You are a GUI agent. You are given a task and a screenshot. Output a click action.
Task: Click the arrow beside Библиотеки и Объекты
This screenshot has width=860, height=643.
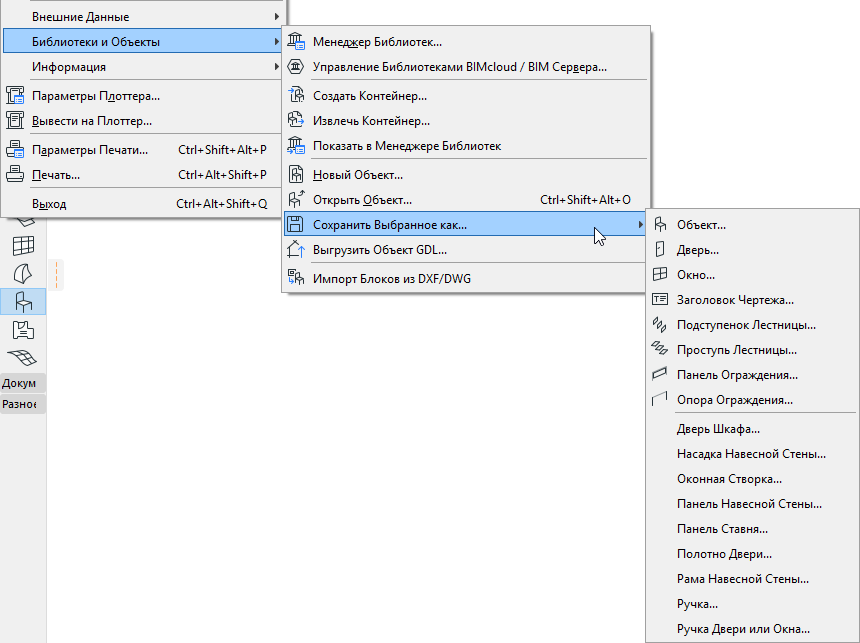(276, 42)
